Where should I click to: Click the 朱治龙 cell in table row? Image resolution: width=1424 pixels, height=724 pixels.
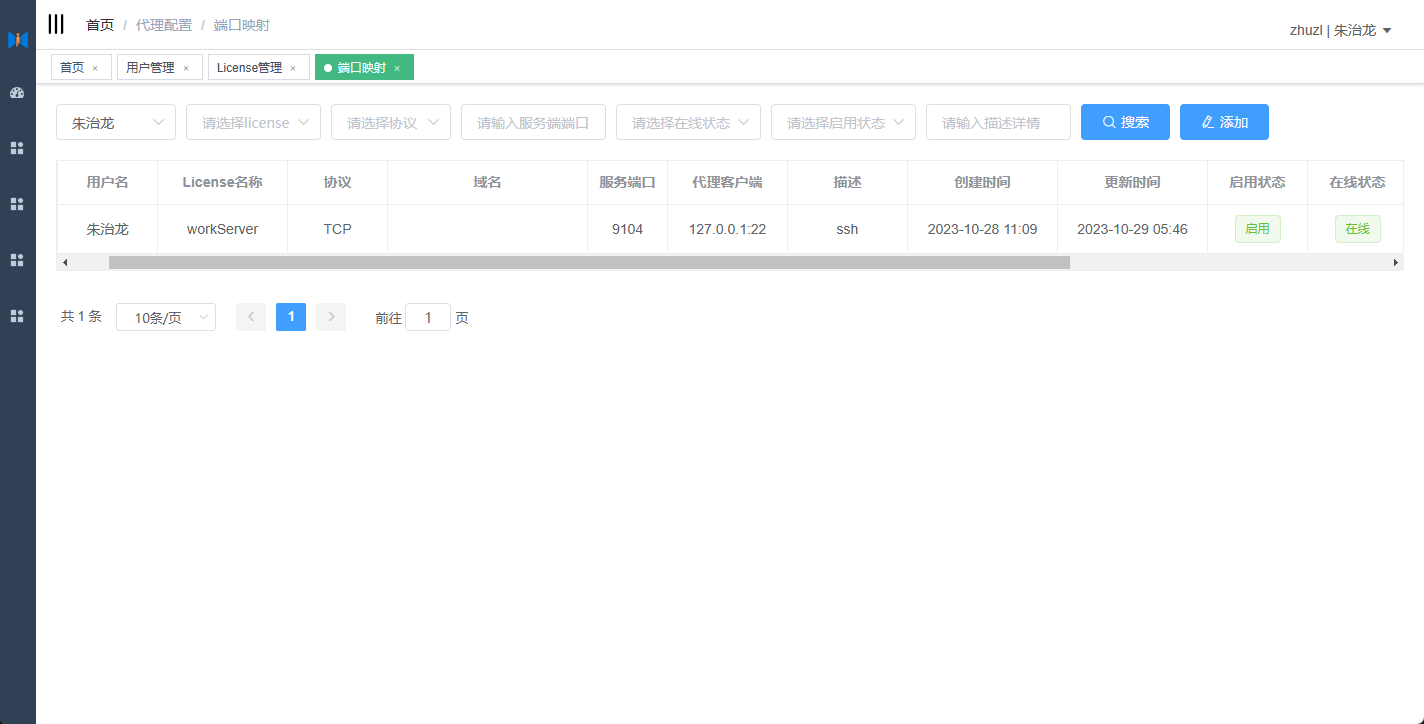click(107, 229)
